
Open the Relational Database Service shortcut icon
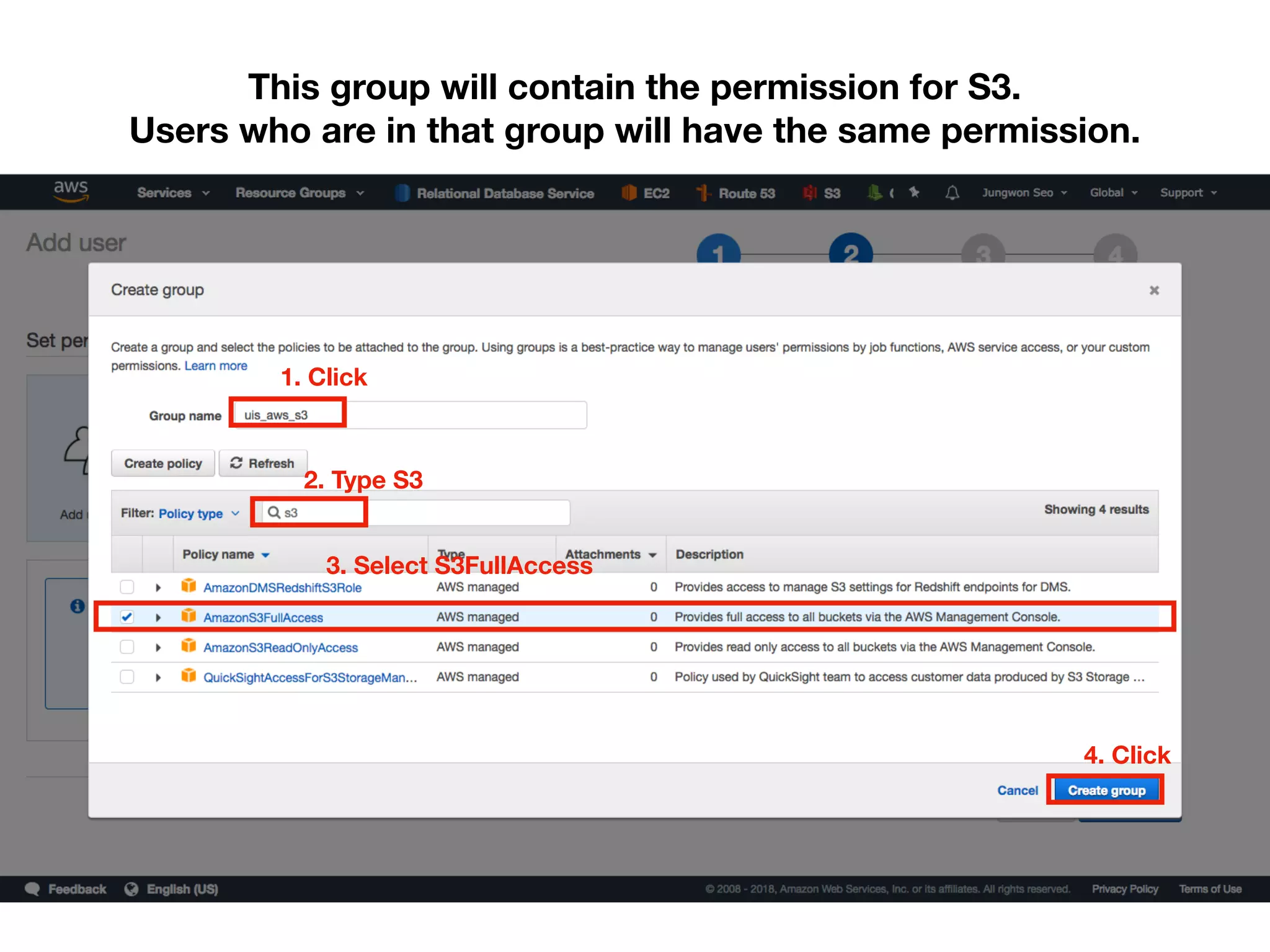402,193
